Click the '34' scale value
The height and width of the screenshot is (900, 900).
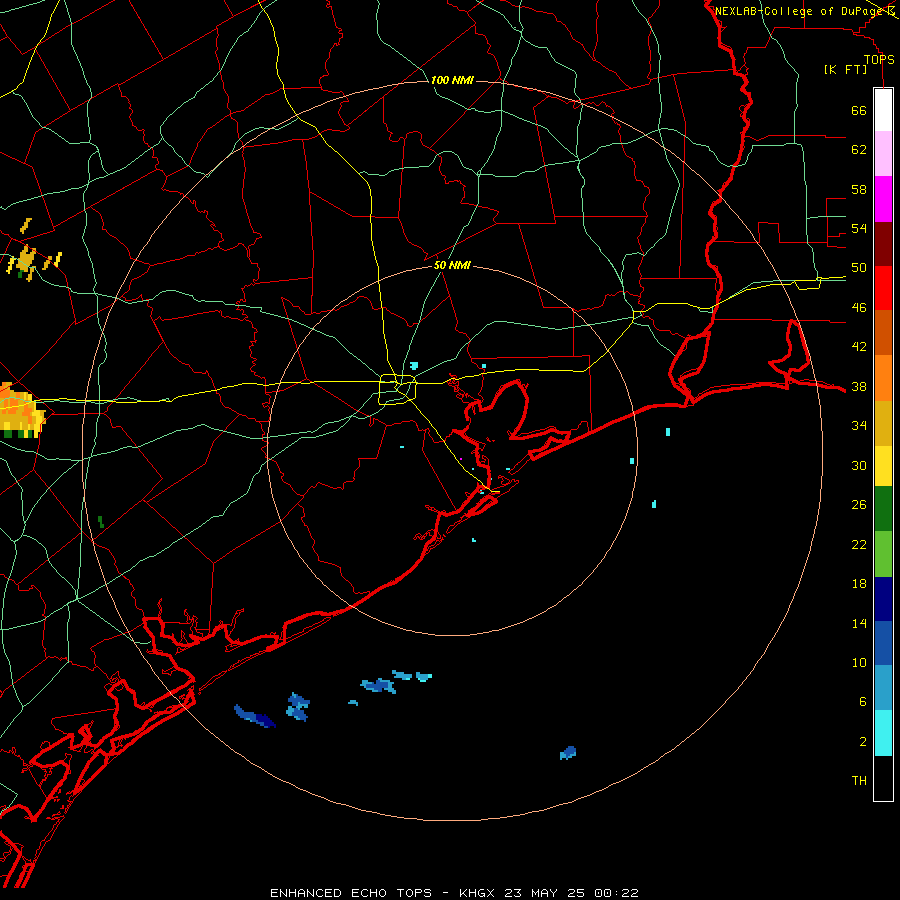[859, 426]
